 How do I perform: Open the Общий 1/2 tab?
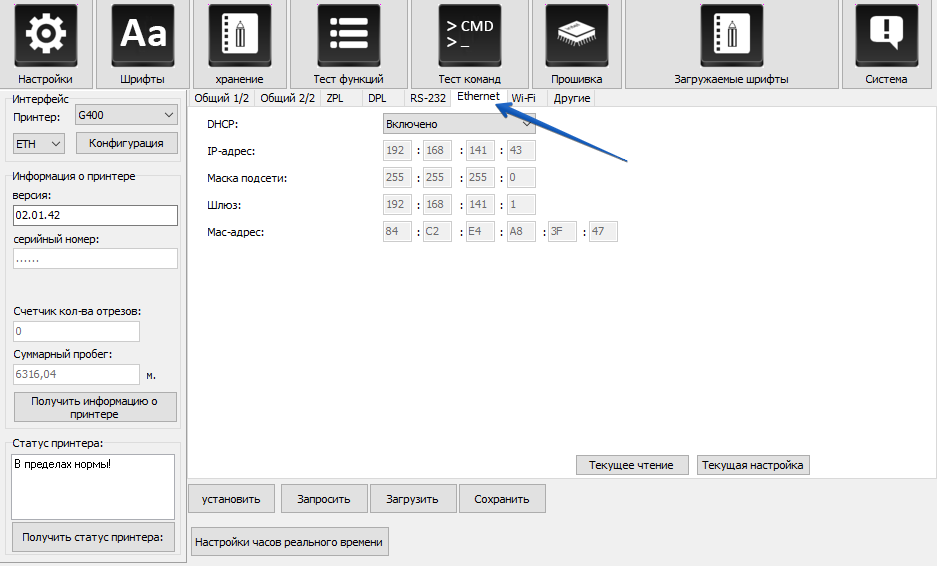[221, 98]
